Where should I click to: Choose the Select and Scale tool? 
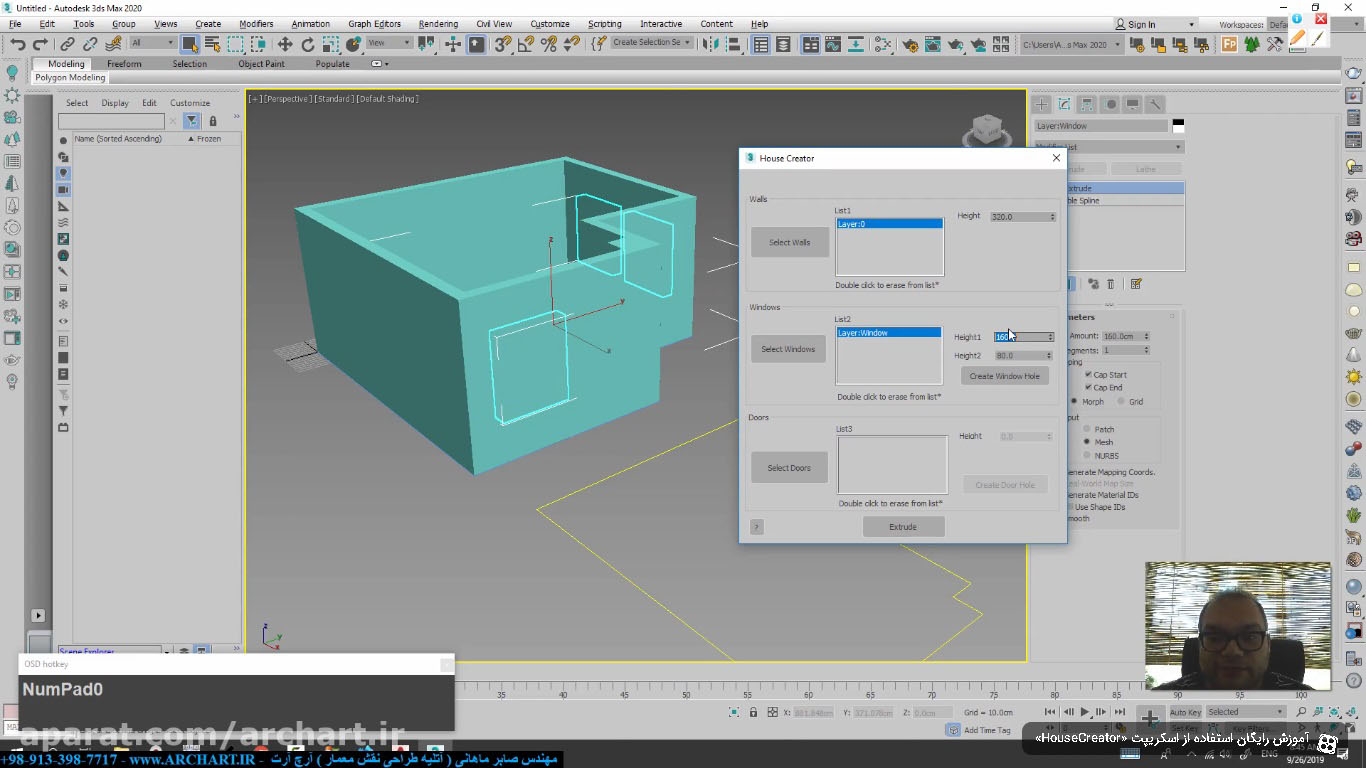pyautogui.click(x=331, y=44)
